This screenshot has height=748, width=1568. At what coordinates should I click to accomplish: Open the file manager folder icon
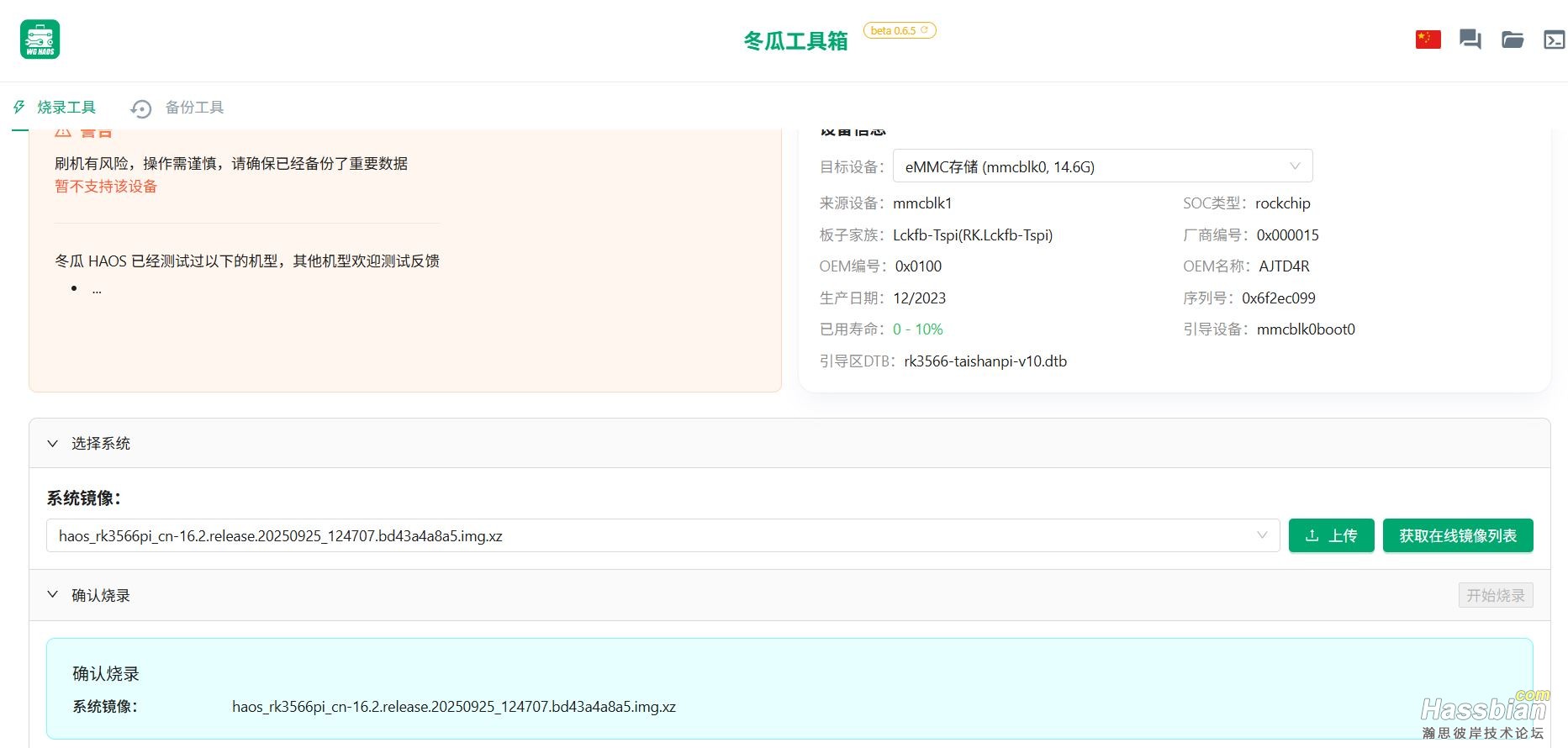tap(1513, 40)
